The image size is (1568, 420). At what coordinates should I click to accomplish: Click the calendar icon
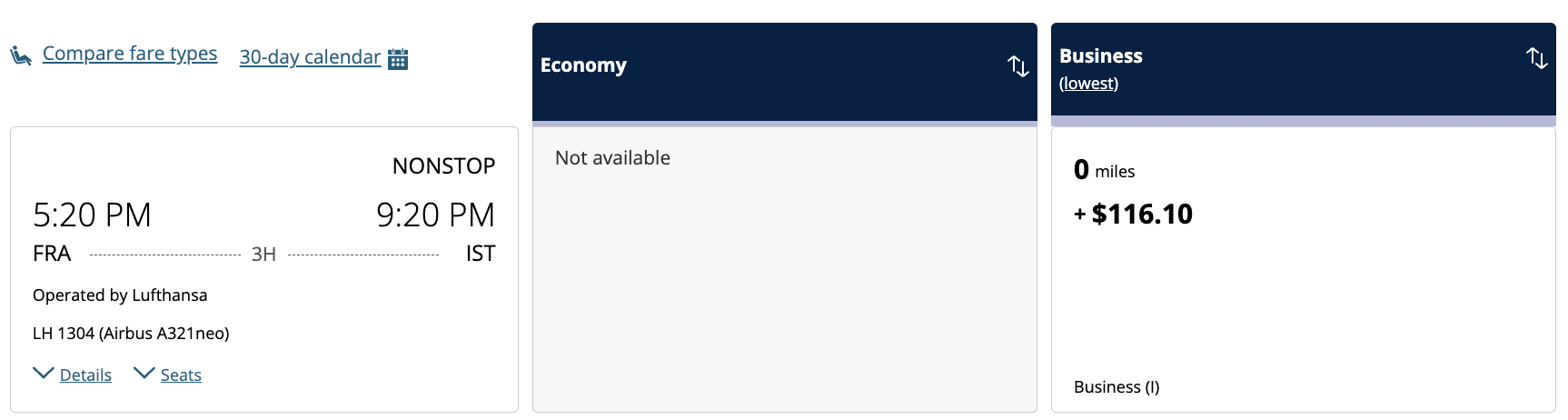pyautogui.click(x=398, y=59)
